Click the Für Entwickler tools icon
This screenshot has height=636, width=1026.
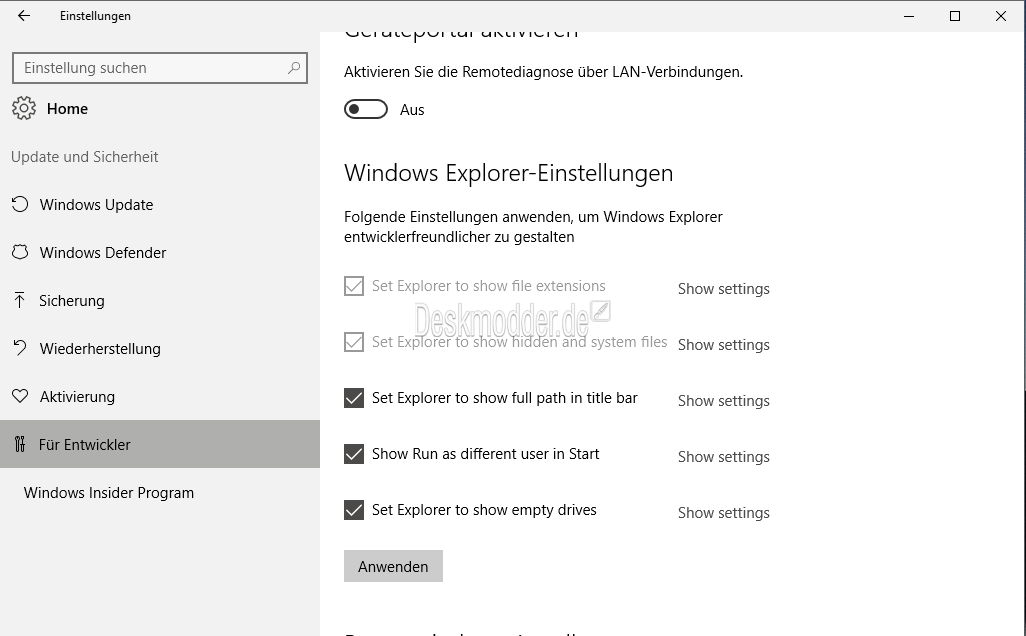point(20,444)
